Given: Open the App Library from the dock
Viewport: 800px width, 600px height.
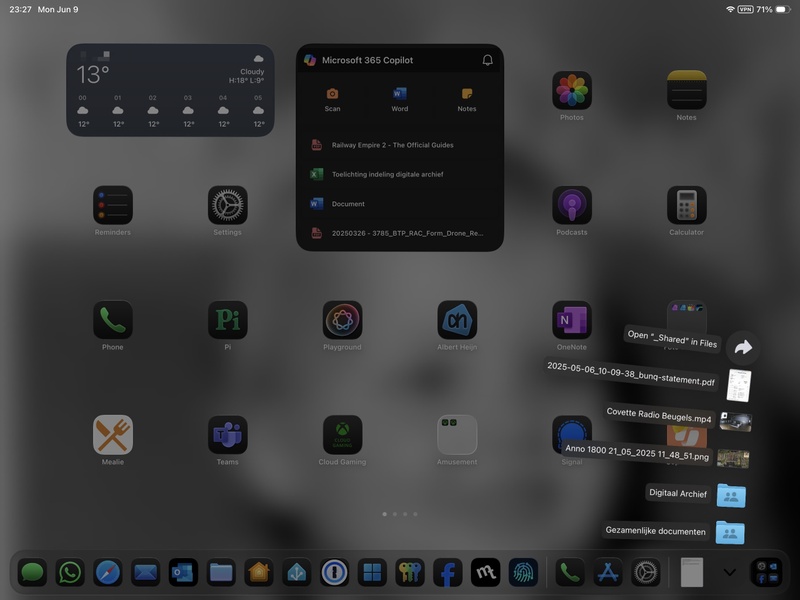Looking at the screenshot, I should point(766,572).
